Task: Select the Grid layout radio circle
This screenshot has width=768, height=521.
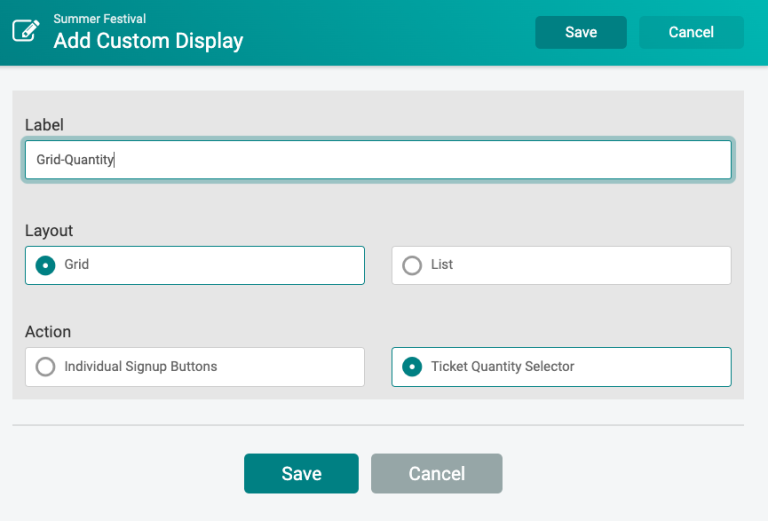Action: 46,265
